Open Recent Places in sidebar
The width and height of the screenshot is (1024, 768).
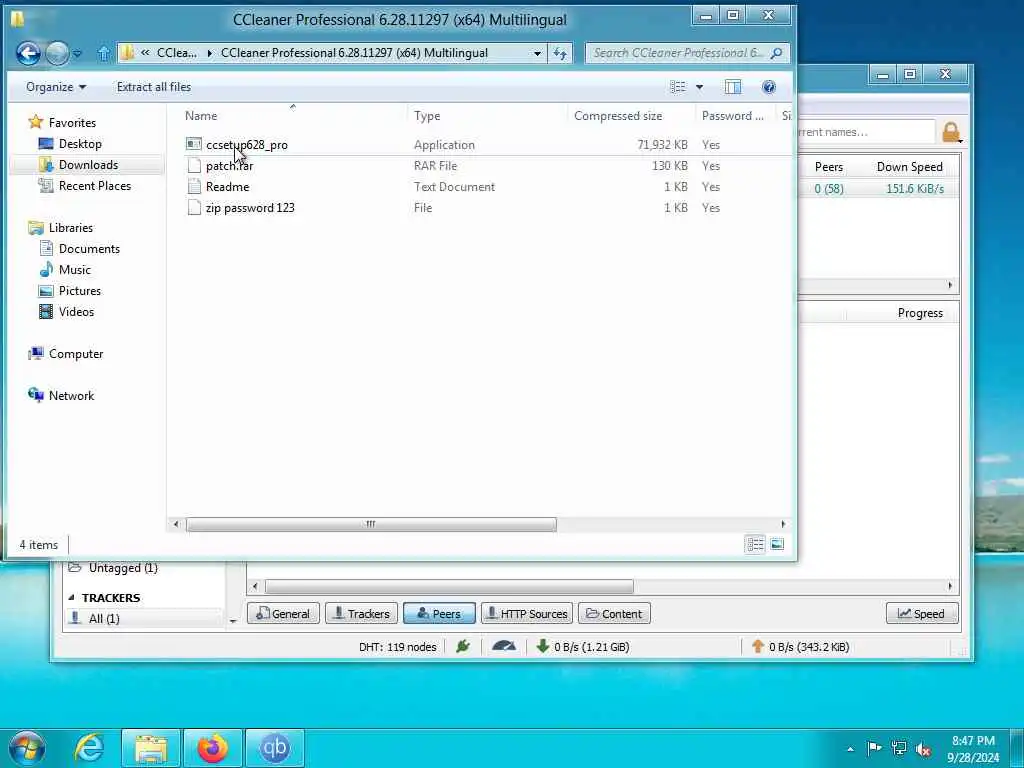(x=95, y=185)
